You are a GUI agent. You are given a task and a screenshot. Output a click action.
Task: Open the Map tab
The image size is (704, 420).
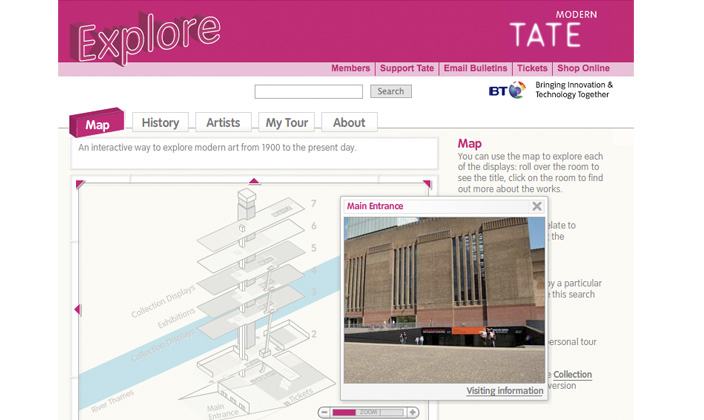point(97,123)
